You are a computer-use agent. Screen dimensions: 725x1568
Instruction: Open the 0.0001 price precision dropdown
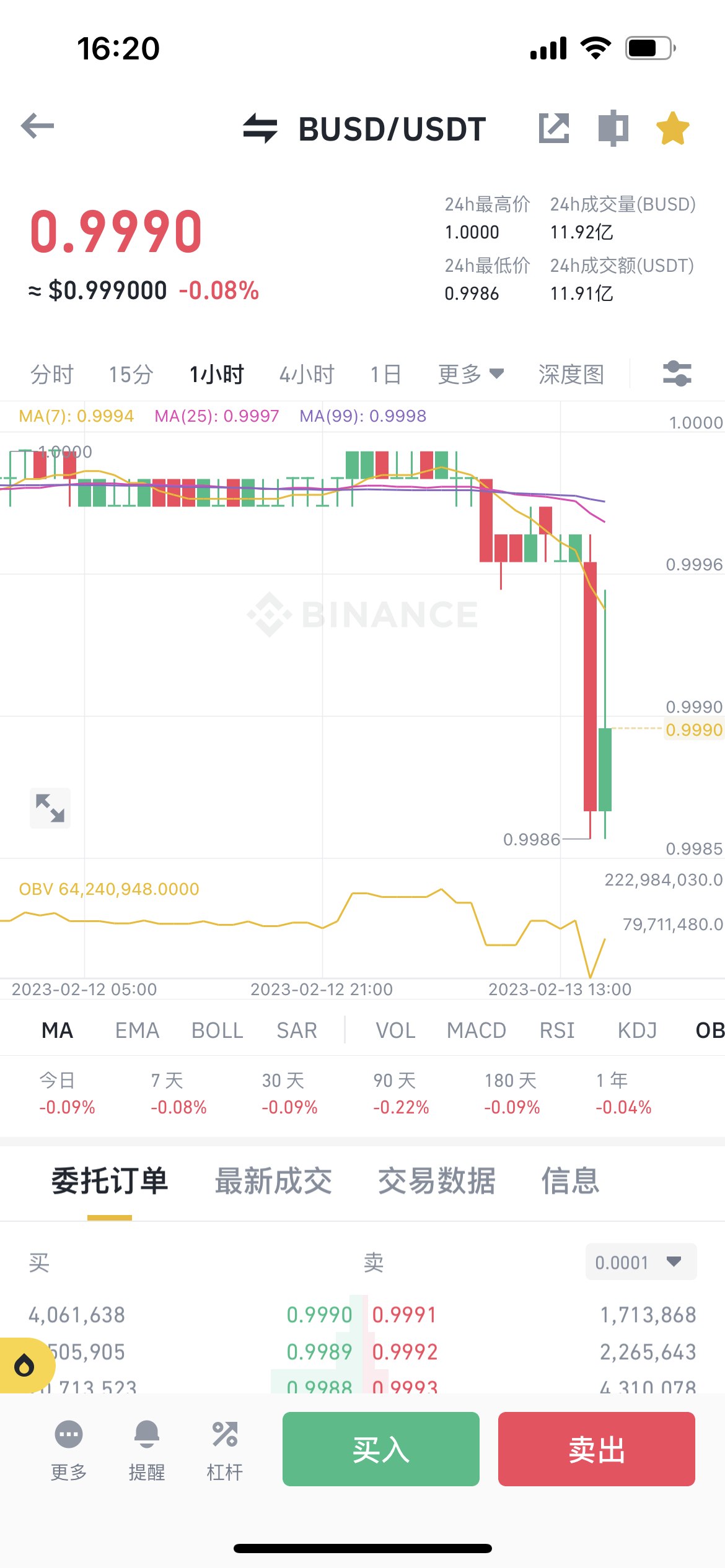tap(641, 1262)
